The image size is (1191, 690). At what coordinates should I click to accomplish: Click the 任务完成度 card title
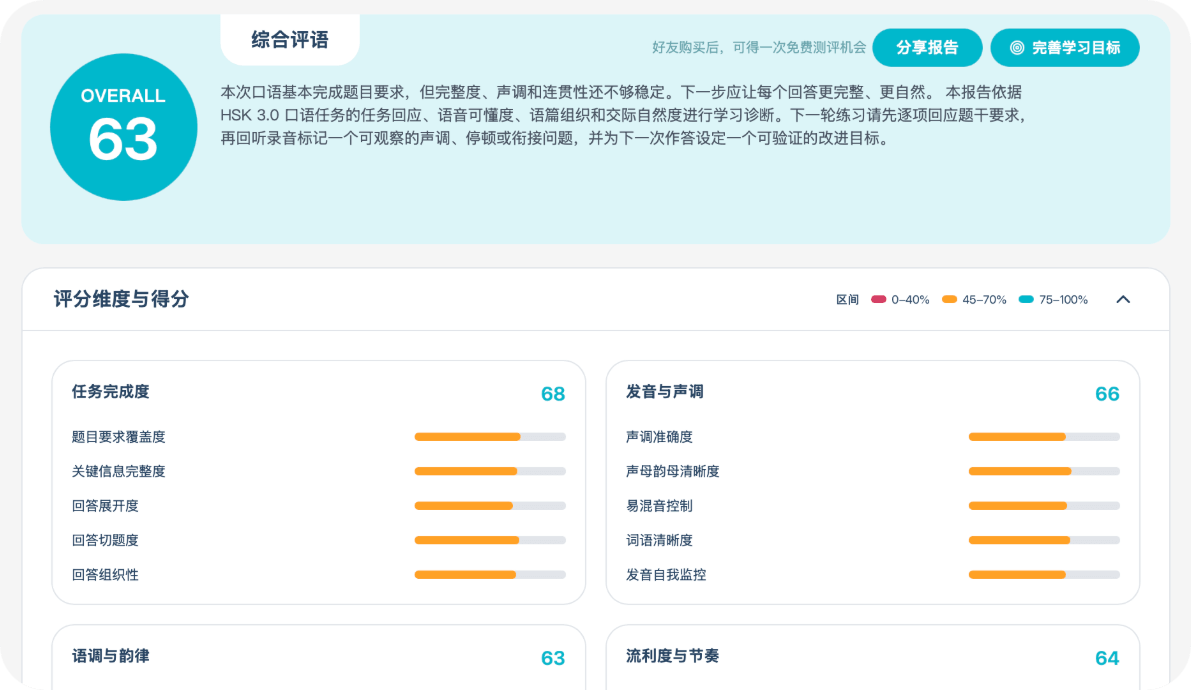pos(111,392)
